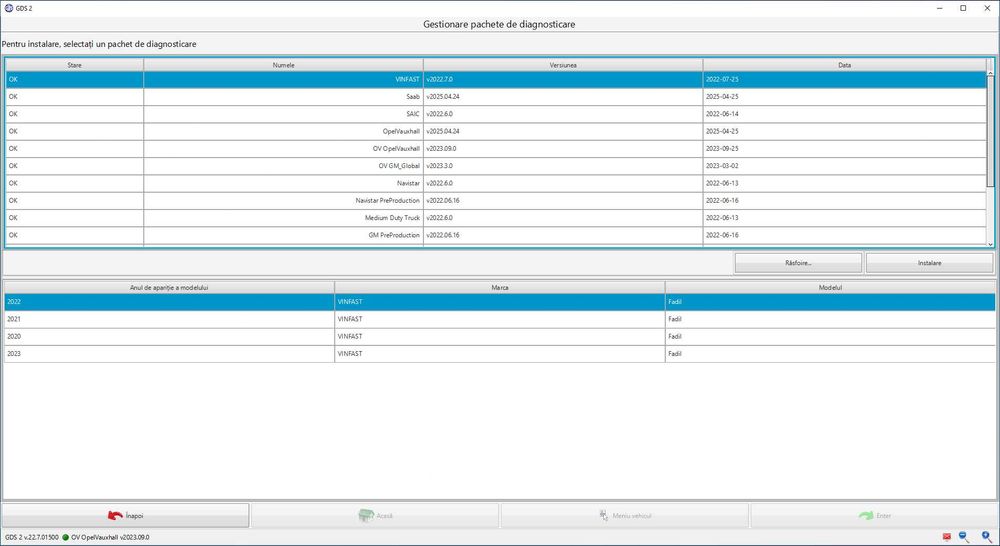This screenshot has height=546, width=1000.
Task: Select the Medium Duty Truck package
Action: tap(496, 218)
